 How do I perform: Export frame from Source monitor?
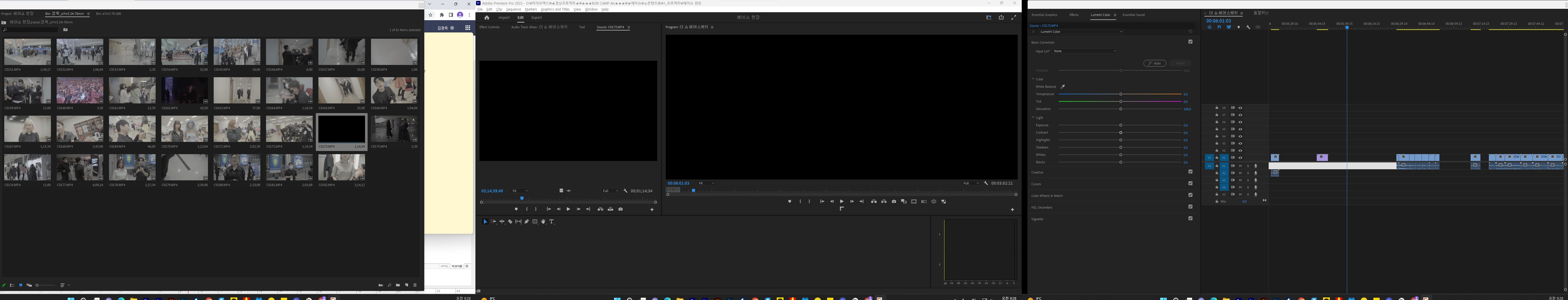621,209
